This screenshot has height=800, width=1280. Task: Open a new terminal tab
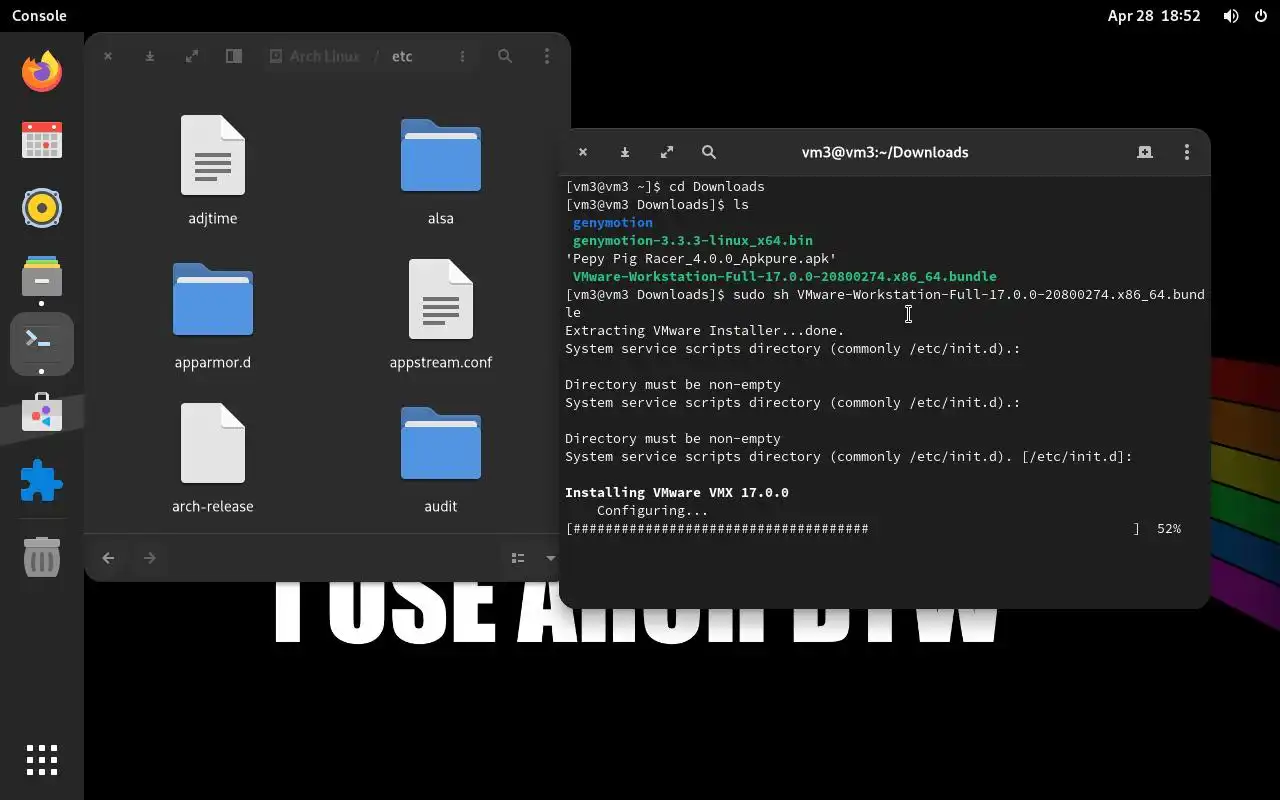[1145, 152]
